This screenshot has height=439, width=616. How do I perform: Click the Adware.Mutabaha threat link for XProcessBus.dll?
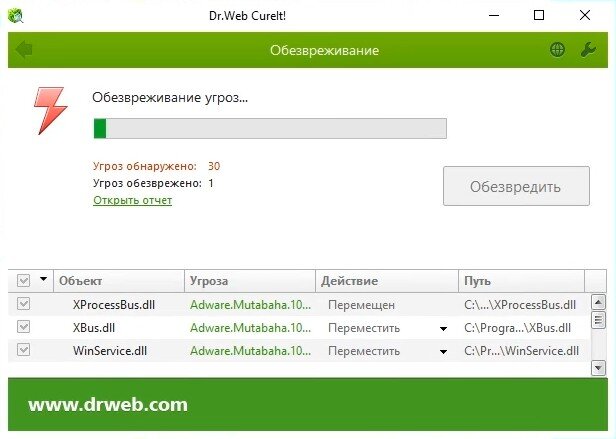point(250,305)
